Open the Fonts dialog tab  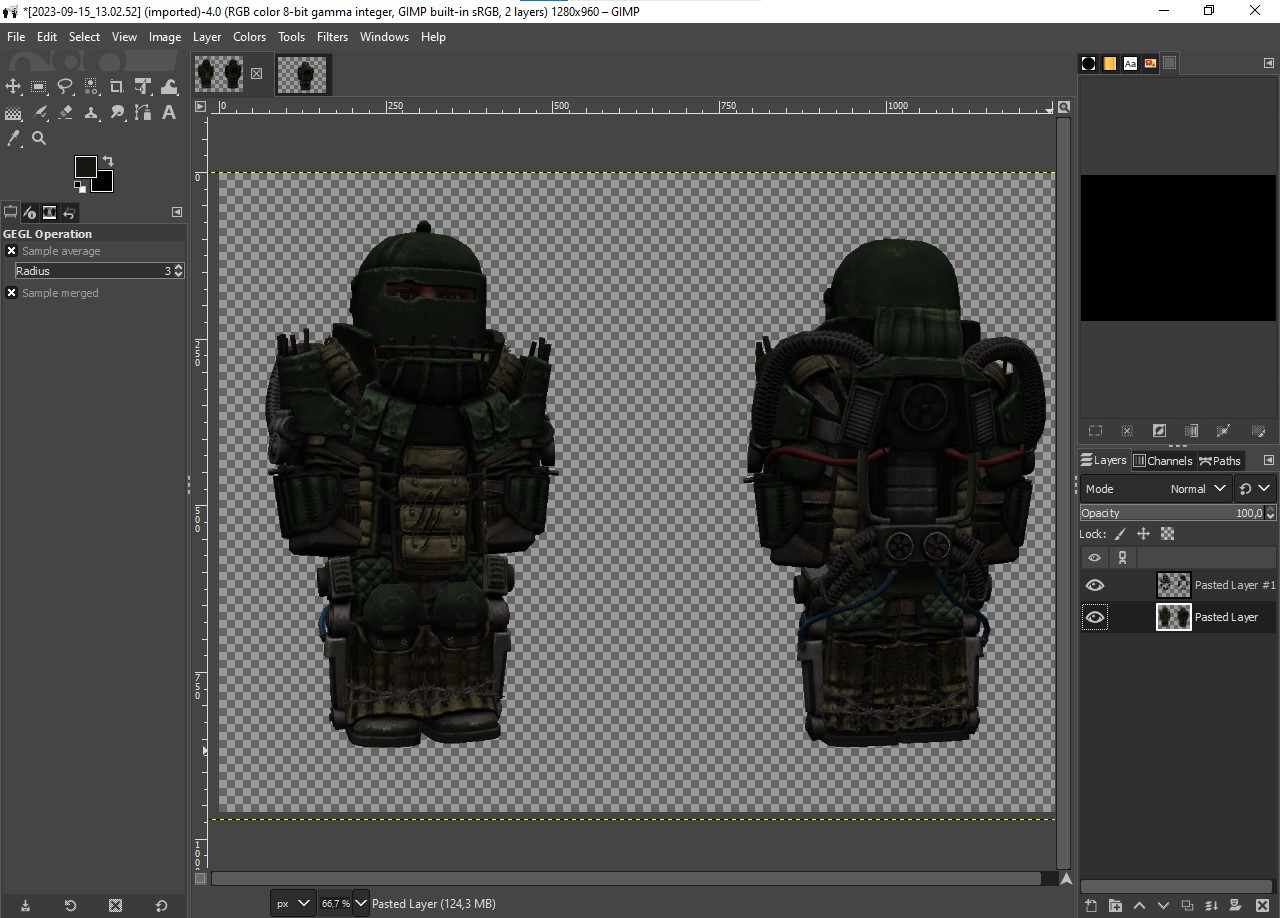click(x=1130, y=63)
